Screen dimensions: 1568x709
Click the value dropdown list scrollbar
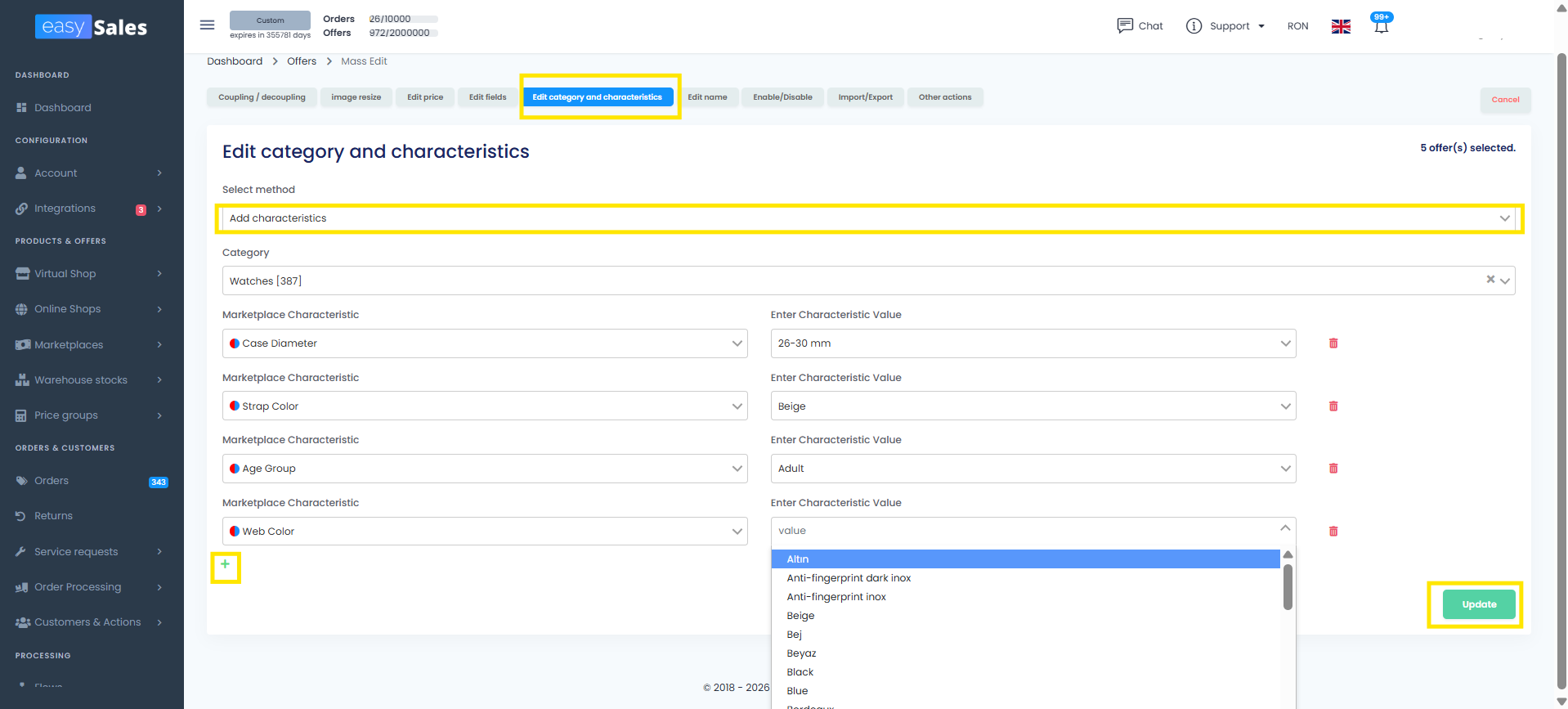1288,587
